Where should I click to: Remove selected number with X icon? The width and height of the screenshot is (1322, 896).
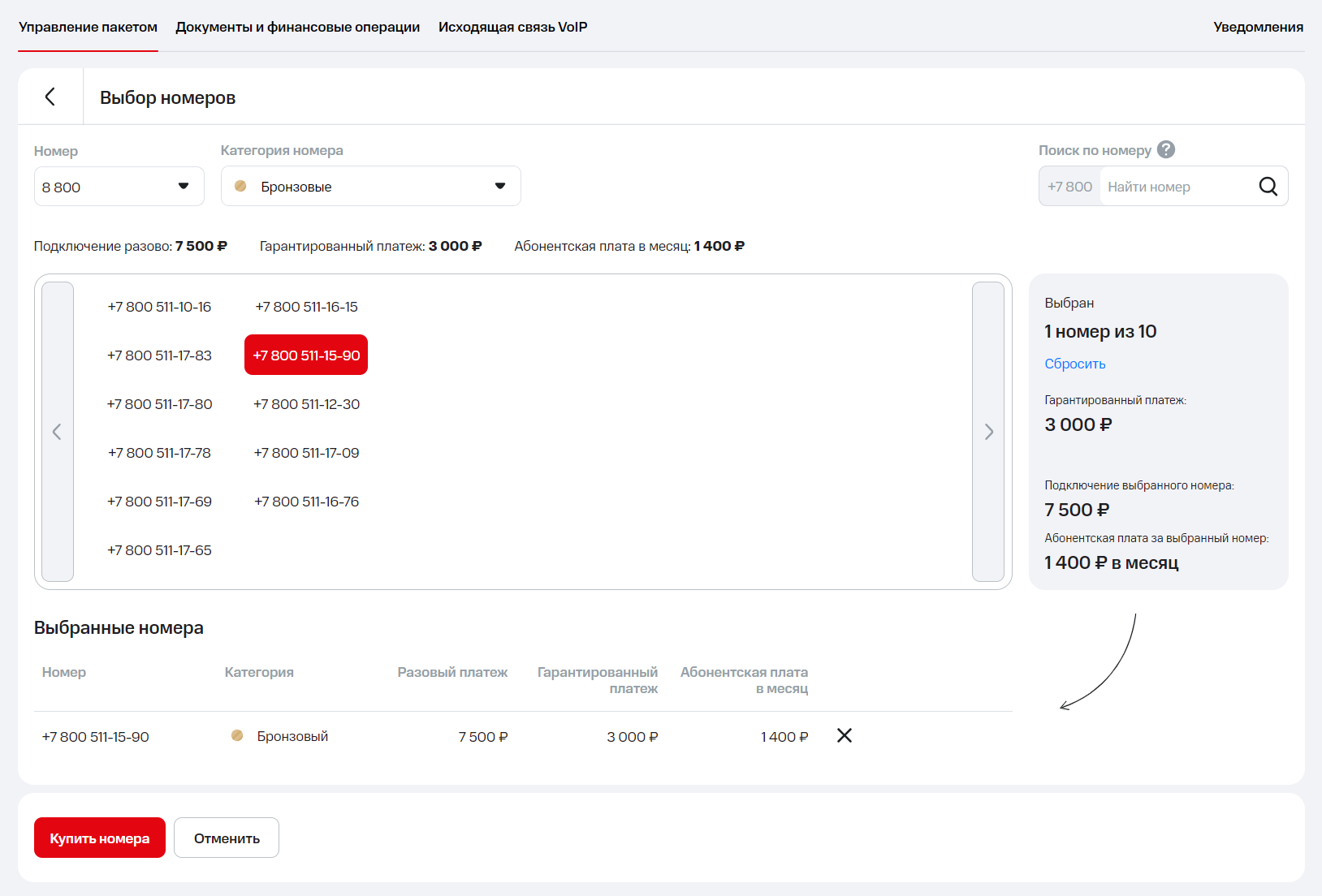pyautogui.click(x=845, y=736)
